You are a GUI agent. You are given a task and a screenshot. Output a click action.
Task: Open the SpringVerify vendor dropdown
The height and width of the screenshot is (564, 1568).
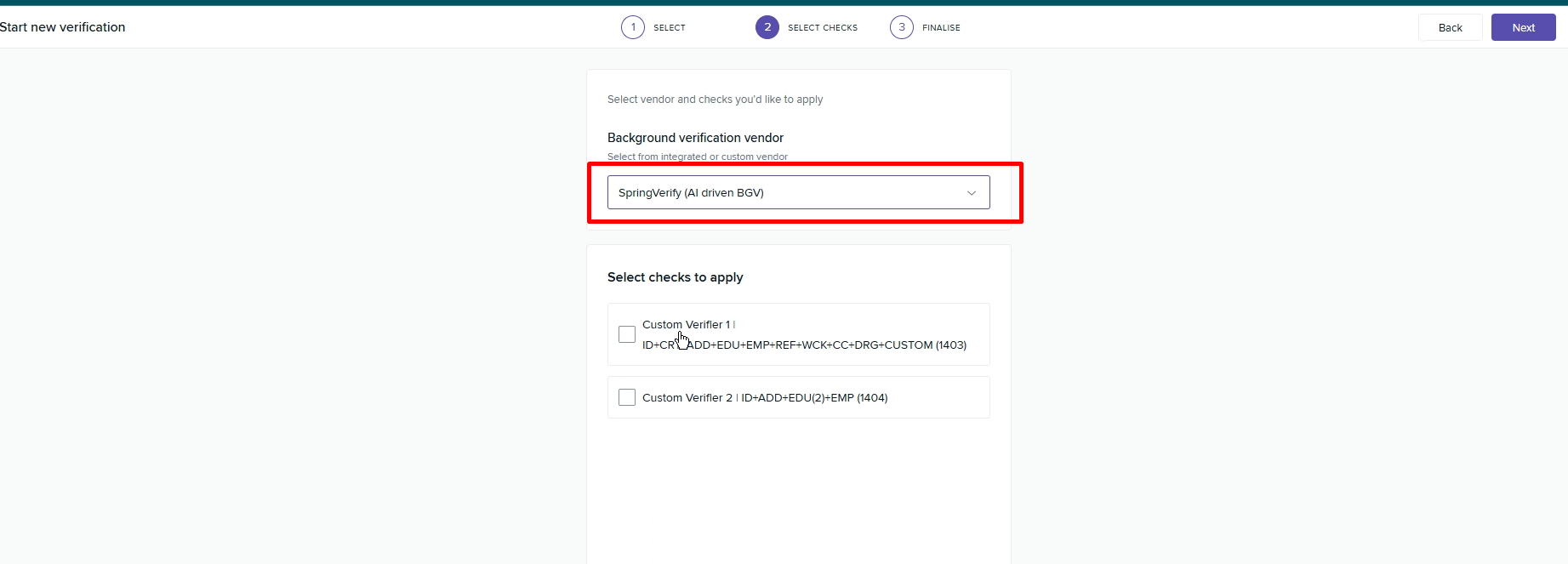798,192
